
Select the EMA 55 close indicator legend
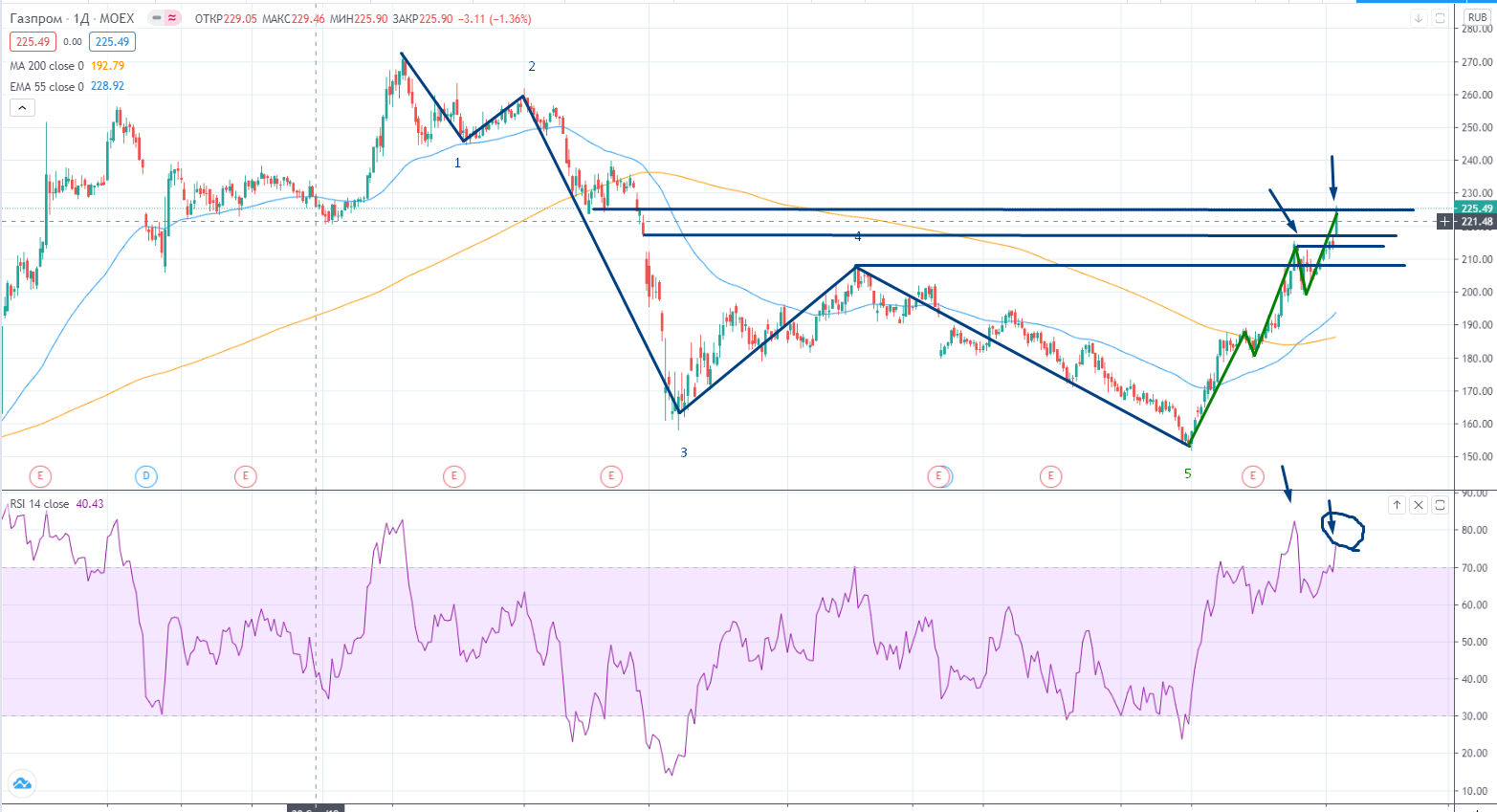(46, 86)
